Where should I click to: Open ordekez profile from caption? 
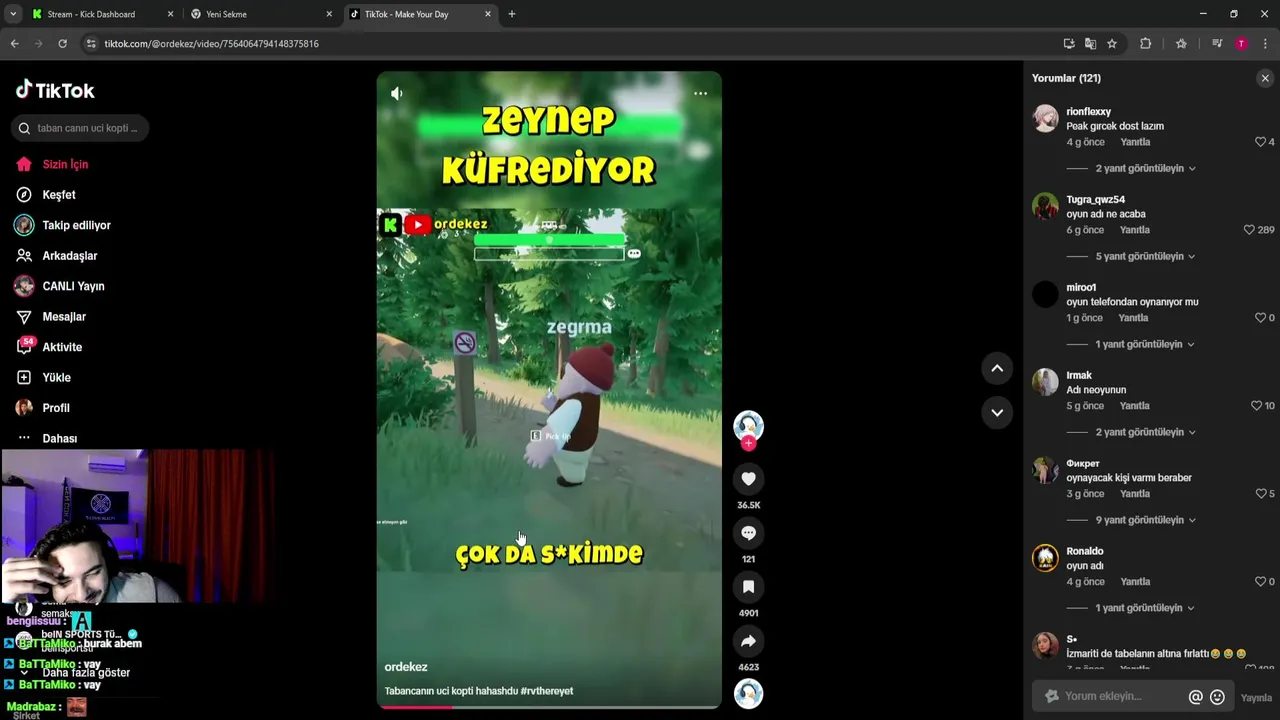point(406,667)
